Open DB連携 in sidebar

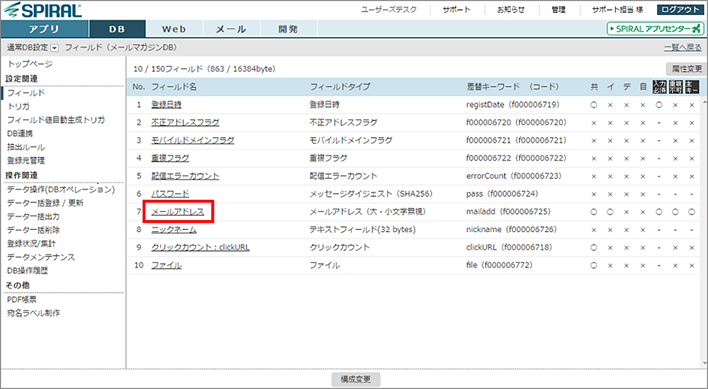pyautogui.click(x=20, y=134)
